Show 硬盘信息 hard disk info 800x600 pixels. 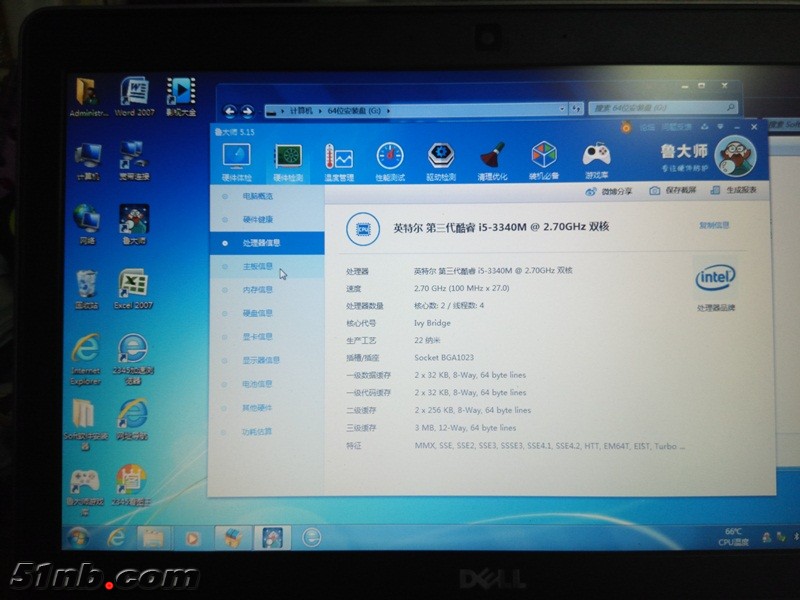[256, 313]
